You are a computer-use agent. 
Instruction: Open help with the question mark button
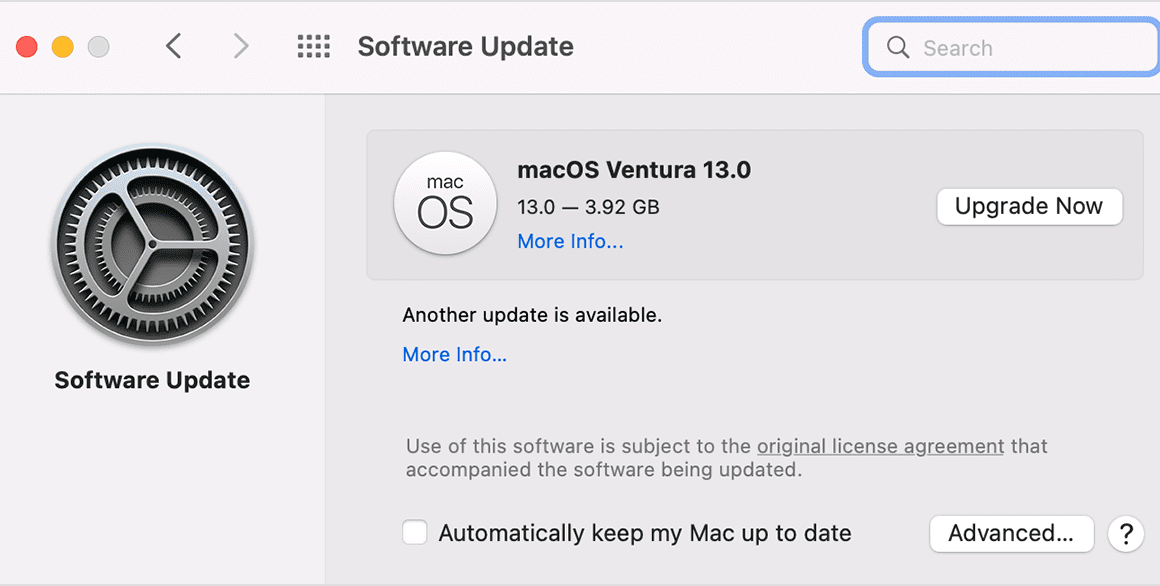tap(1126, 533)
